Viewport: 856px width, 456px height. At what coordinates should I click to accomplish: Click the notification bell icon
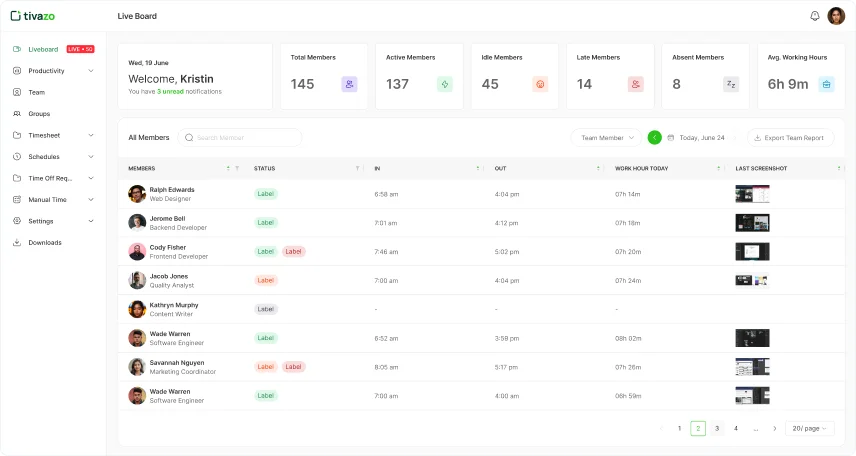[814, 16]
